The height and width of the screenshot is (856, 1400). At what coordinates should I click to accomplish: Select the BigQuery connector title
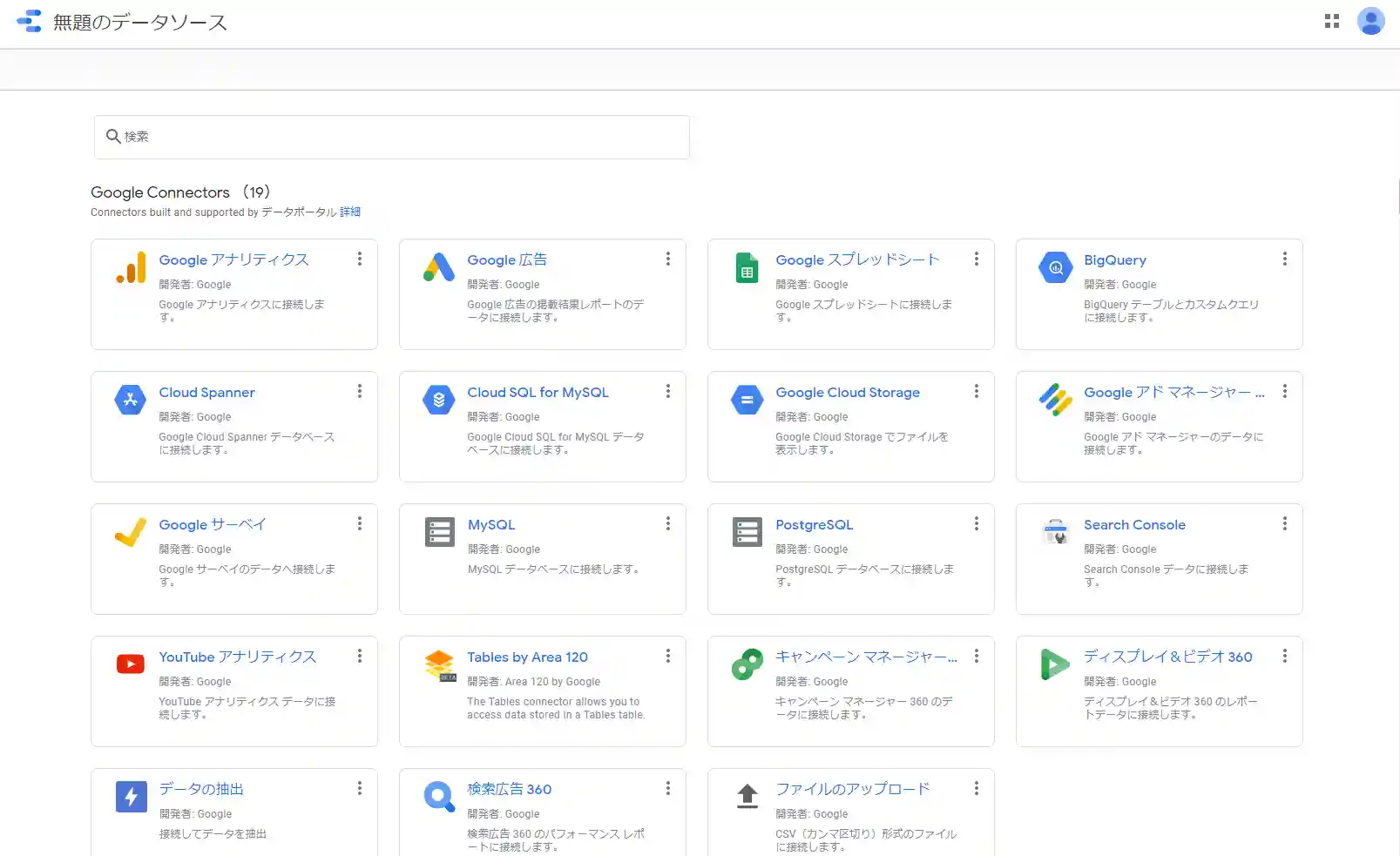[1115, 260]
